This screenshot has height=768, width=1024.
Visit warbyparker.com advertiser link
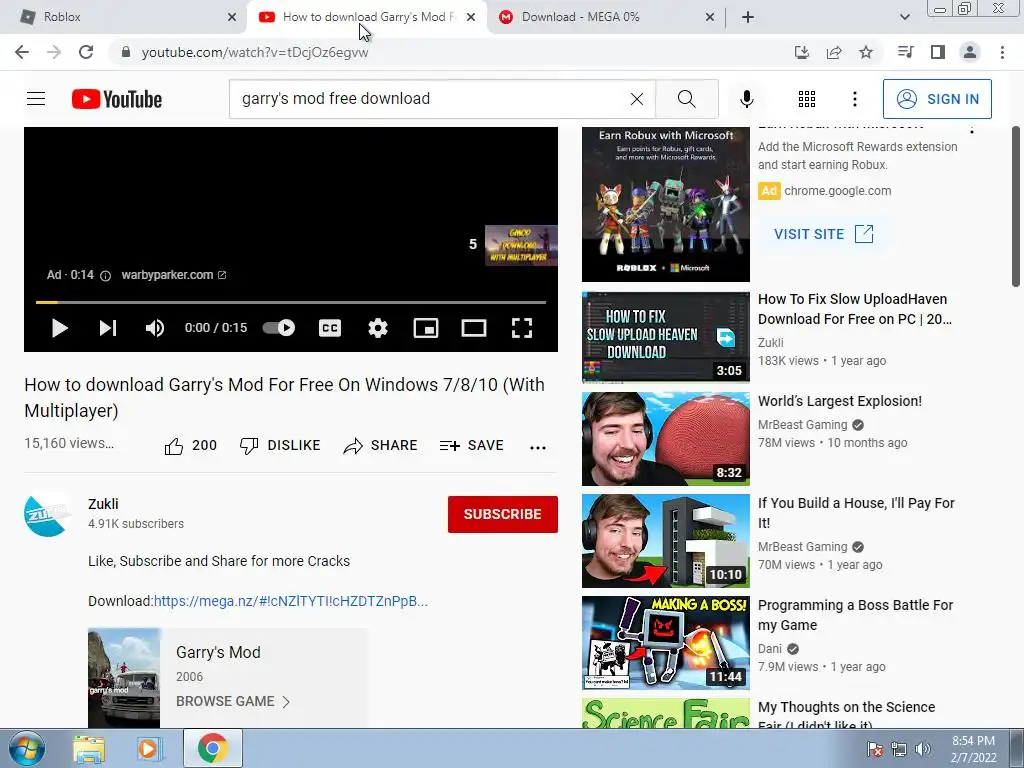(x=174, y=275)
